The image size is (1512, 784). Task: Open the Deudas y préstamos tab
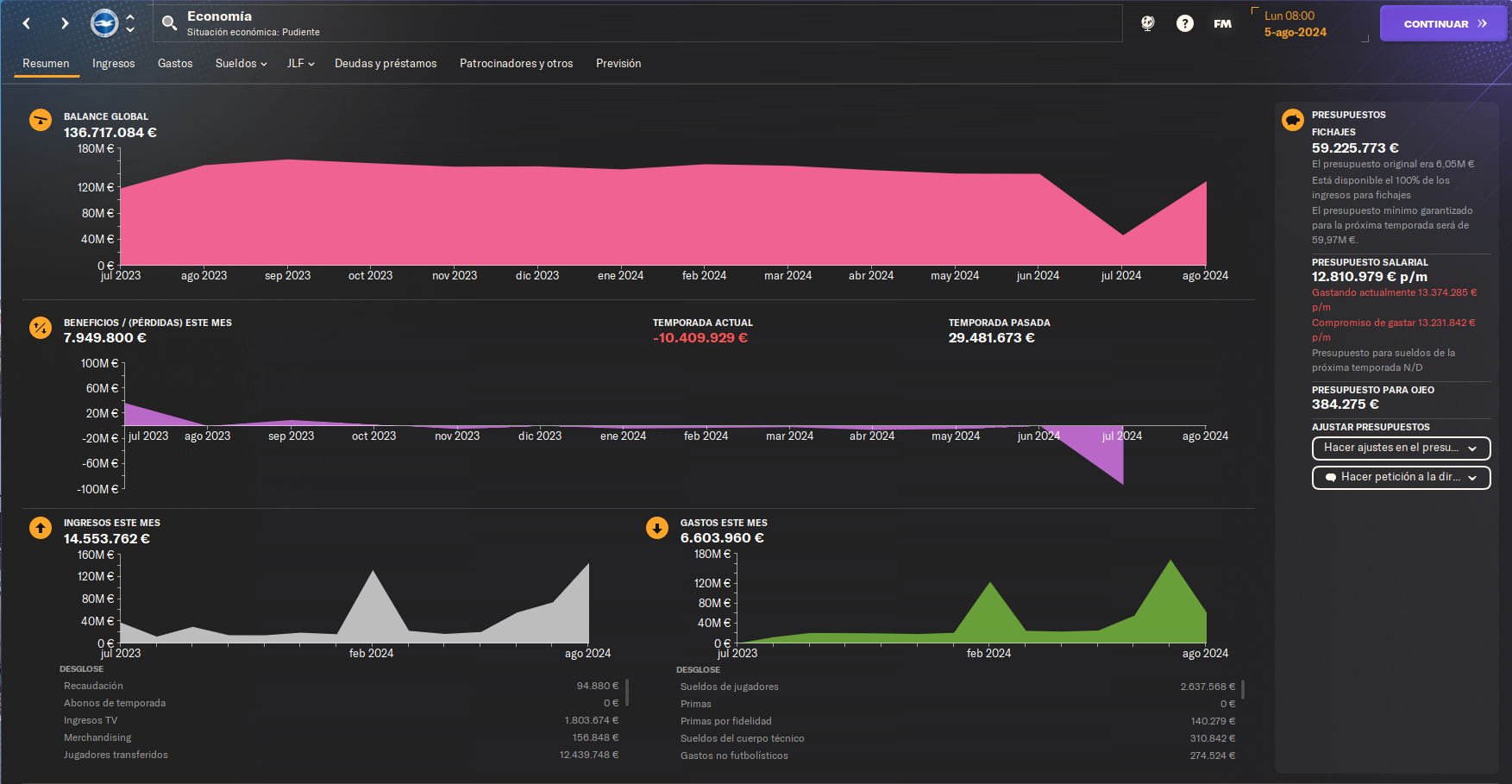386,64
